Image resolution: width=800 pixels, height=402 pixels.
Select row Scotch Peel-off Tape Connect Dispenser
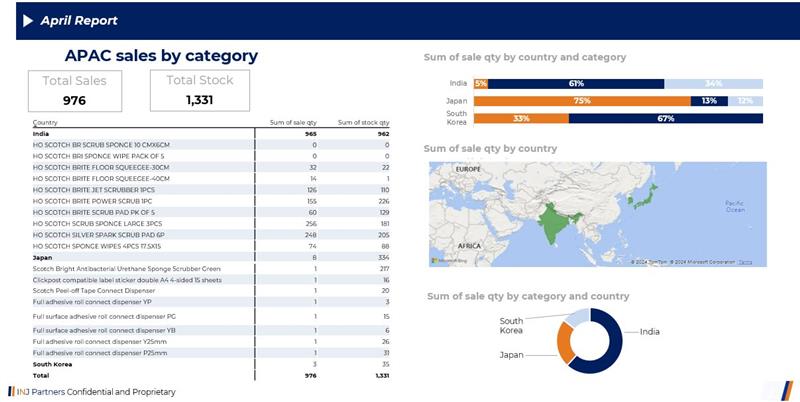pos(211,291)
